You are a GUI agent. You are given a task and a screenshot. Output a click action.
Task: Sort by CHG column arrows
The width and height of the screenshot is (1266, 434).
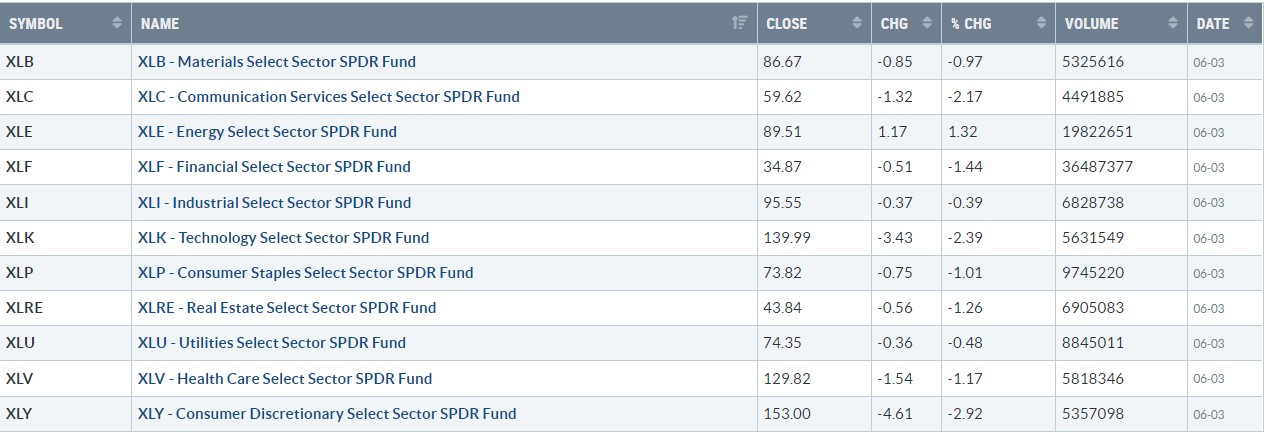point(926,23)
